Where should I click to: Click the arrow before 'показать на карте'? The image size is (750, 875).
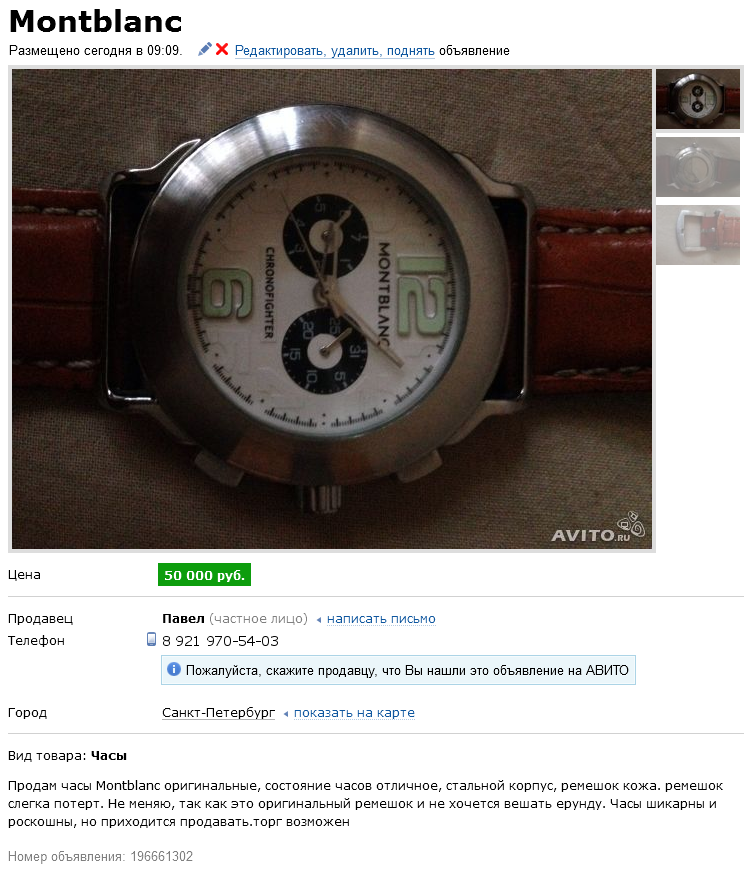point(286,714)
